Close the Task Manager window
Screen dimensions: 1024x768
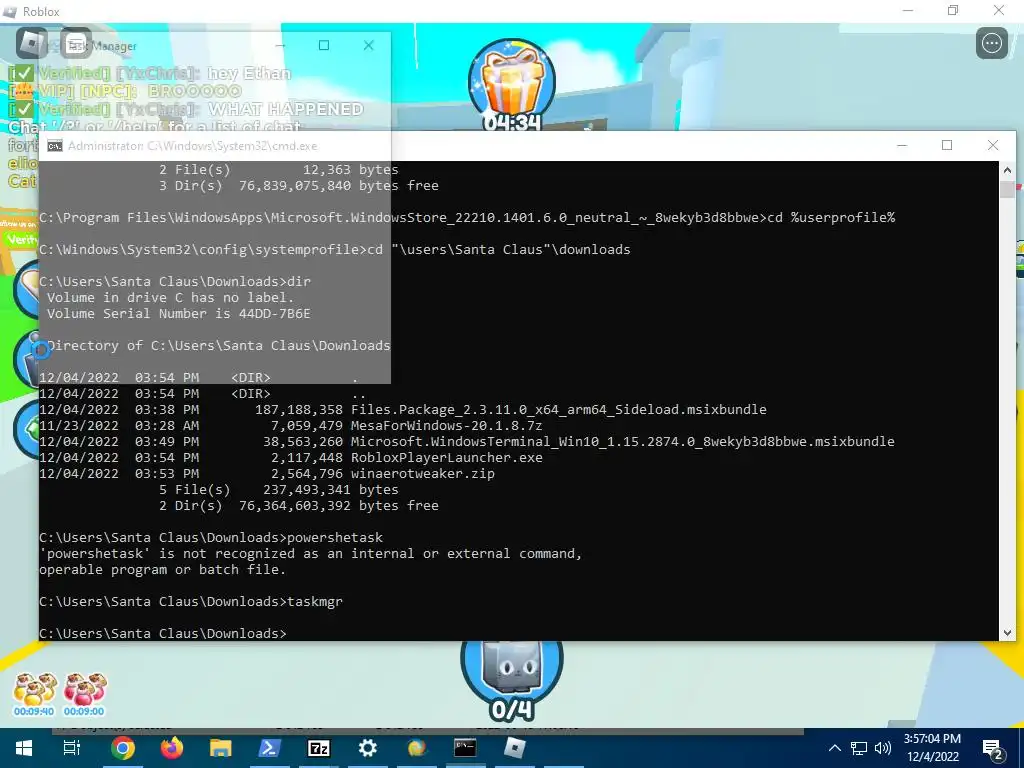(x=369, y=45)
